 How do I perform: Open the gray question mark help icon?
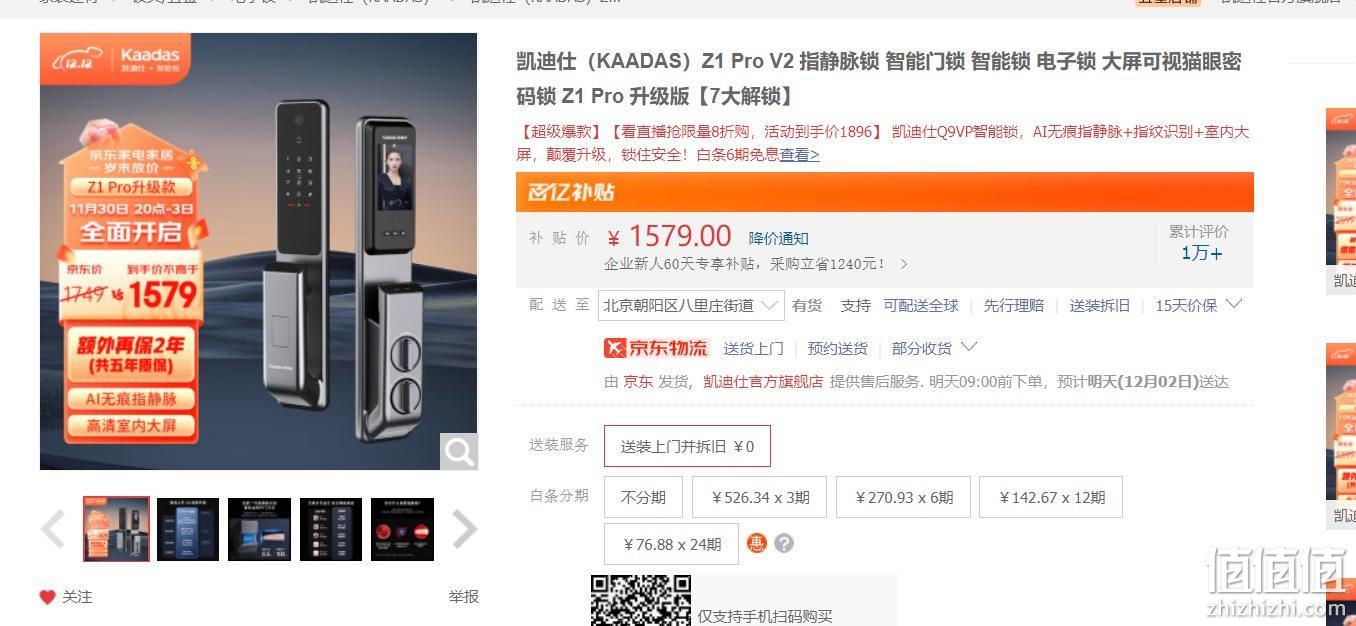(x=784, y=543)
